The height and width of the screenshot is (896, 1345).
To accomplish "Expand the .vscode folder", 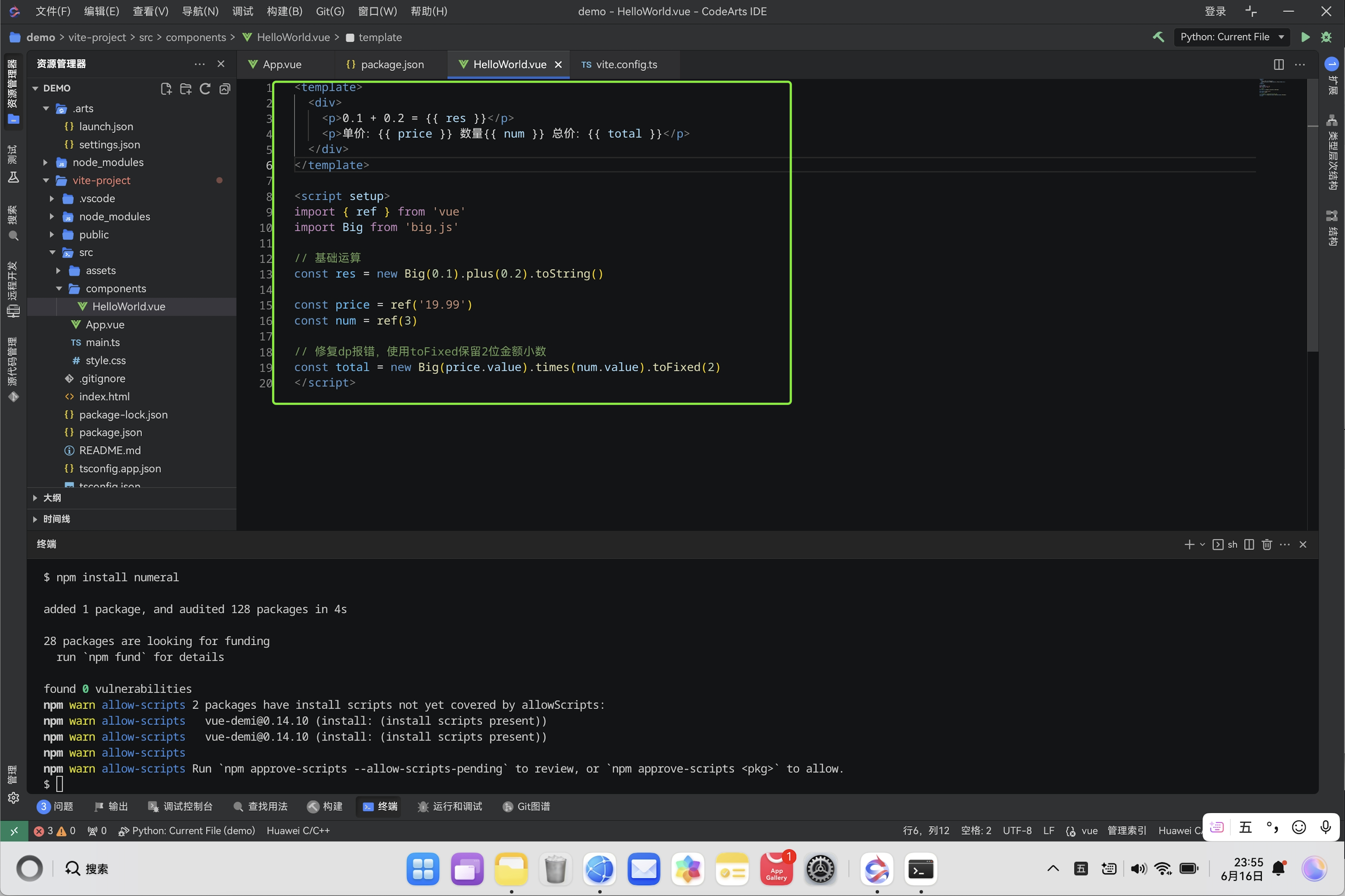I will (x=52, y=199).
